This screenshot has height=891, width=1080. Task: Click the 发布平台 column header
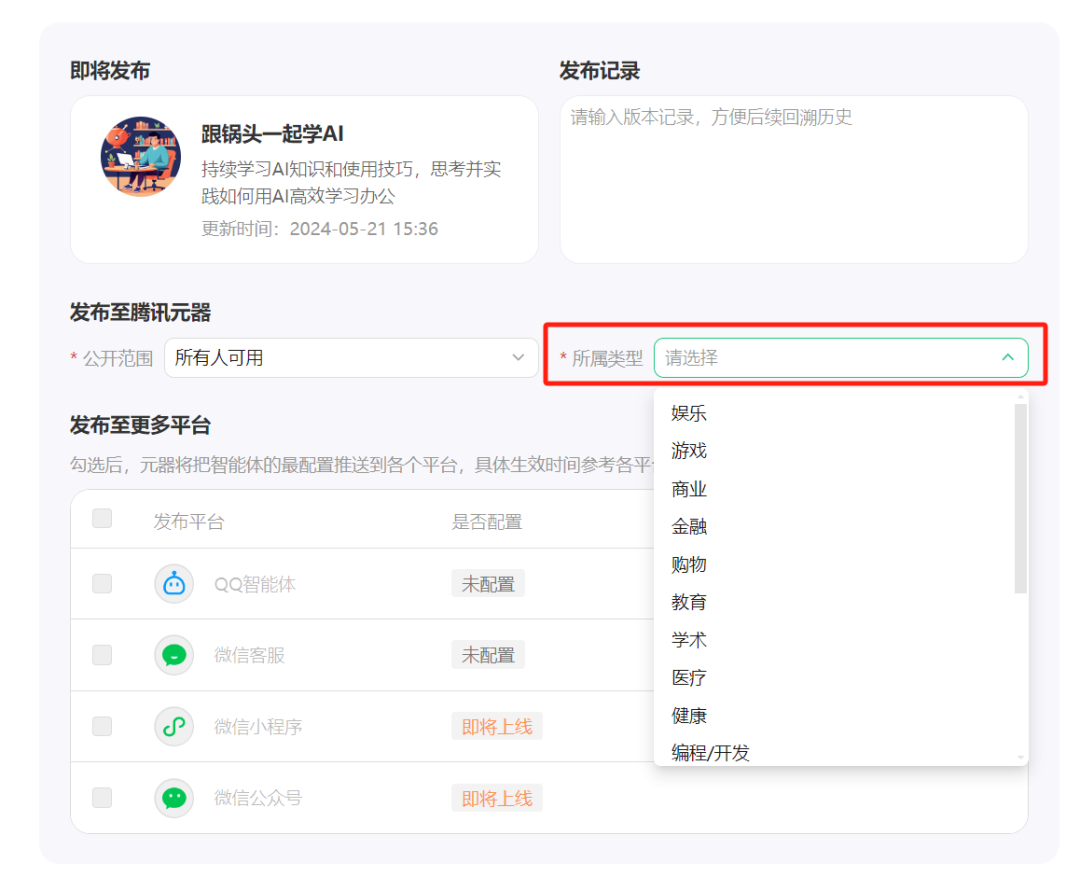click(189, 522)
